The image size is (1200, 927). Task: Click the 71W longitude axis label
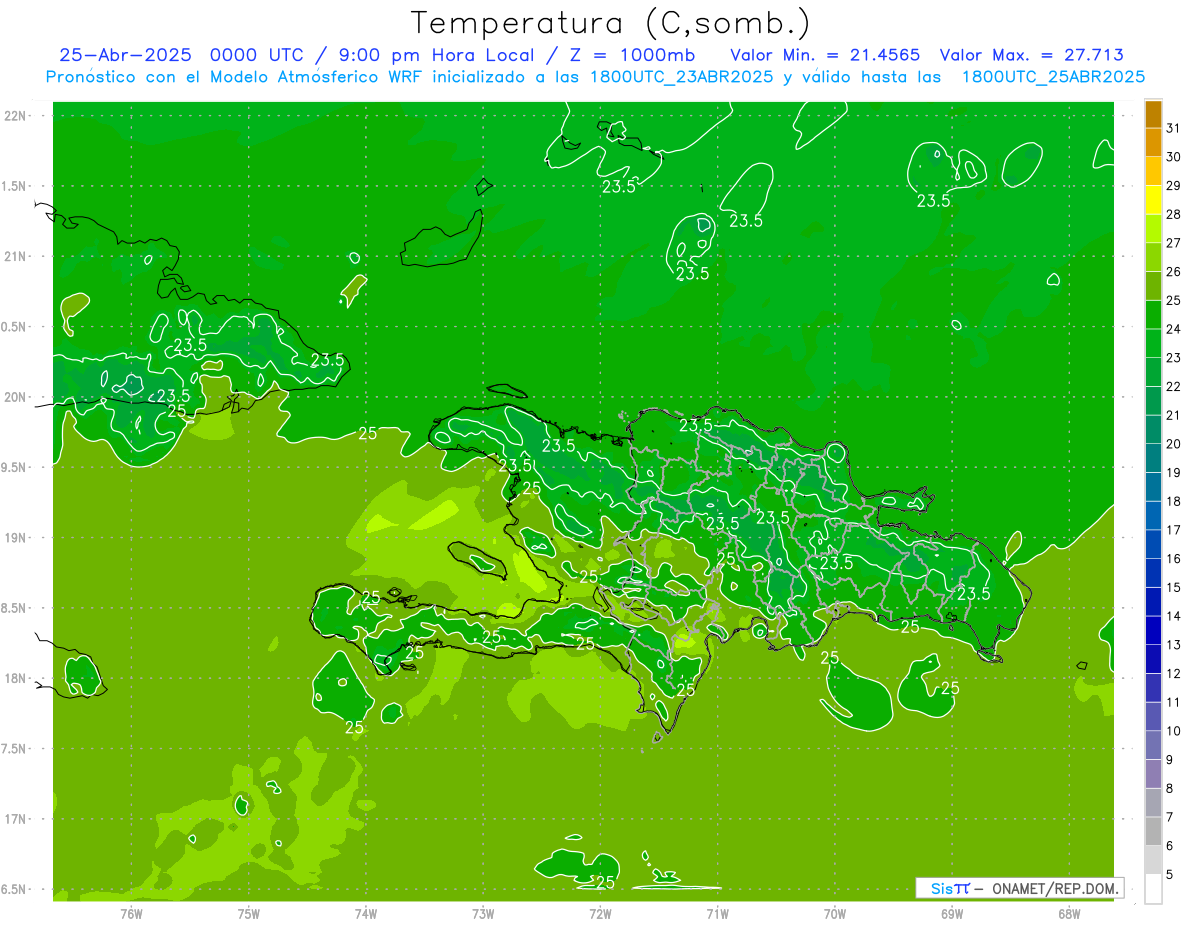[717, 914]
